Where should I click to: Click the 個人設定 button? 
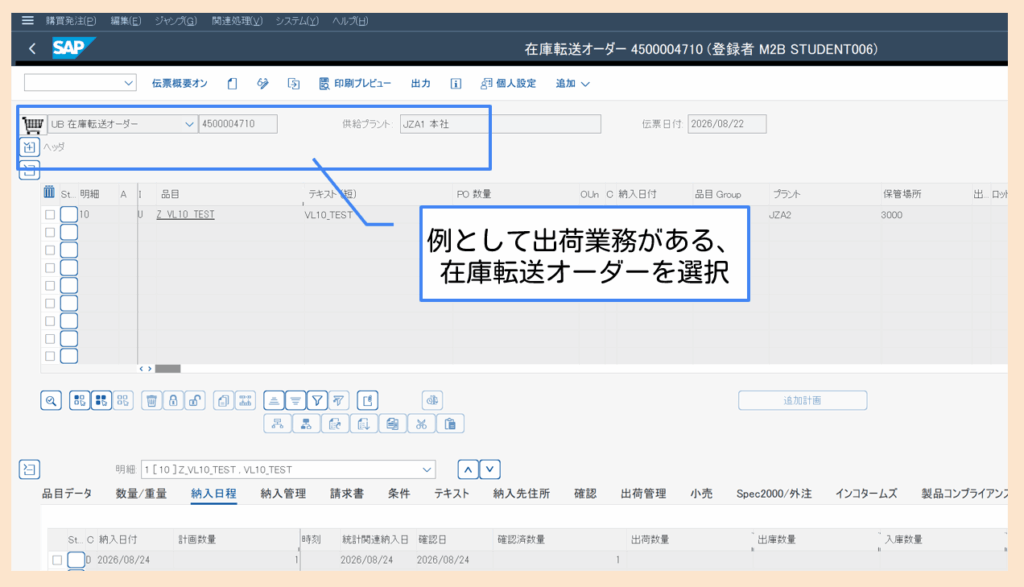(508, 84)
